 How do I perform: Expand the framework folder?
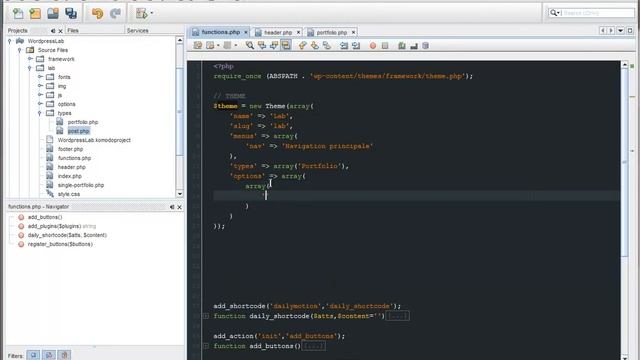pos(30,59)
